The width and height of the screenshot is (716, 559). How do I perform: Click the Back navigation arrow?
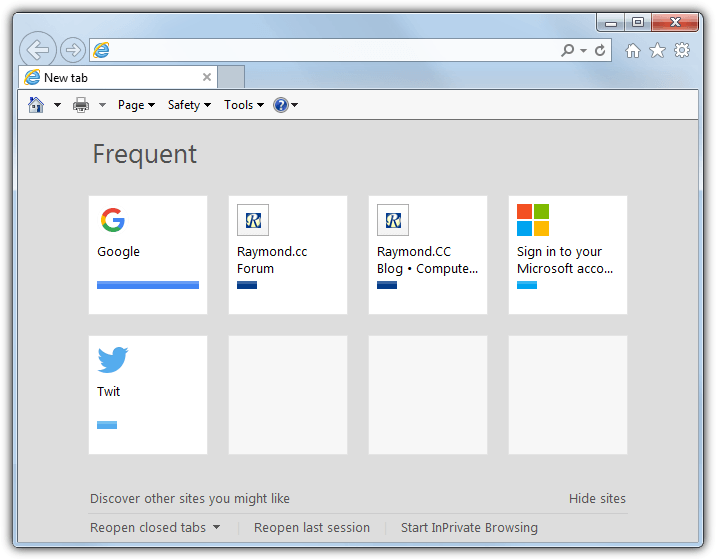(x=37, y=49)
